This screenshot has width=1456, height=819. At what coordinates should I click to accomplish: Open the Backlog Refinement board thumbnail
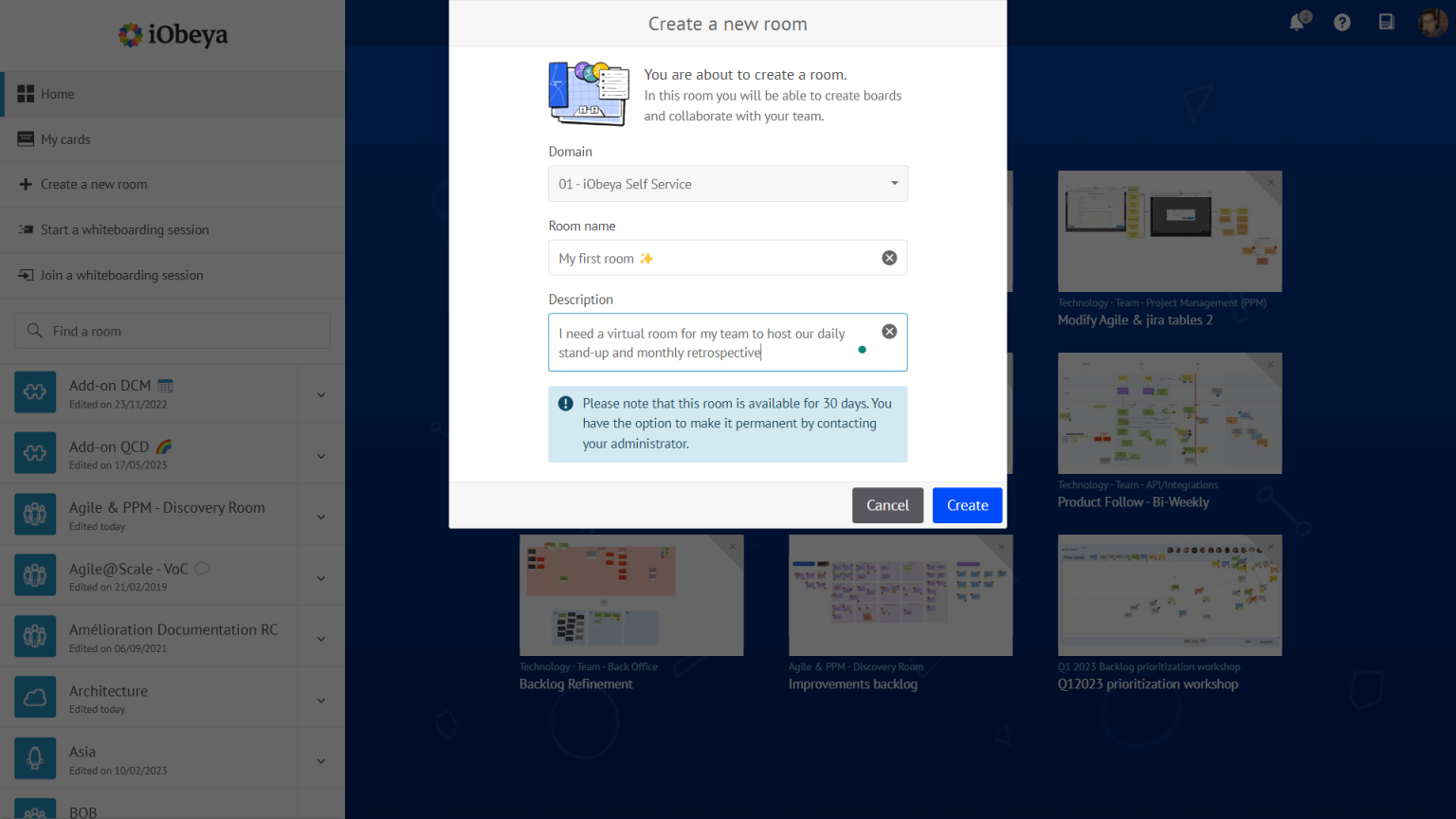click(x=631, y=595)
